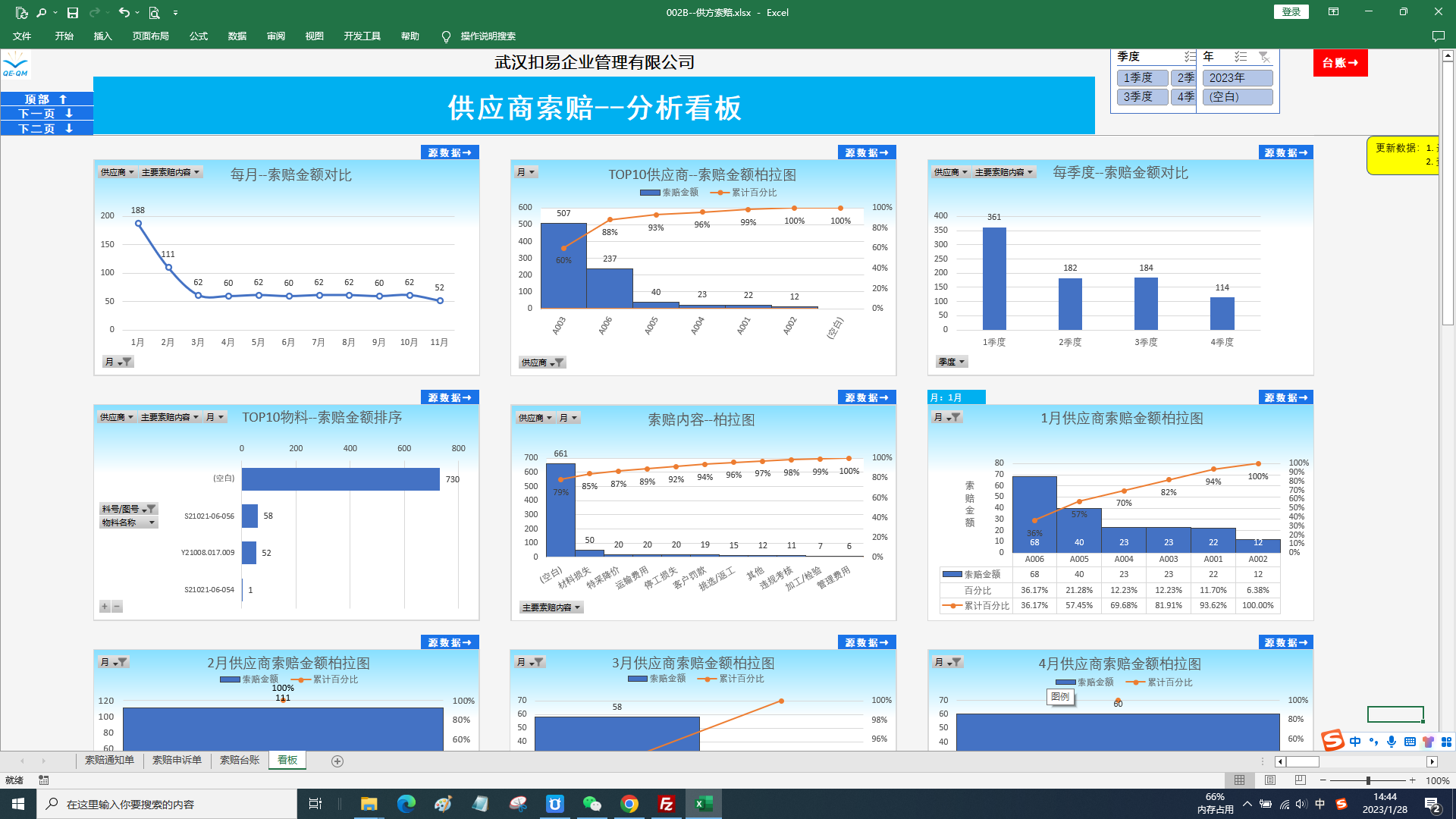Click the add new sheet plus icon
Viewport: 1456px width, 819px height.
[x=337, y=761]
